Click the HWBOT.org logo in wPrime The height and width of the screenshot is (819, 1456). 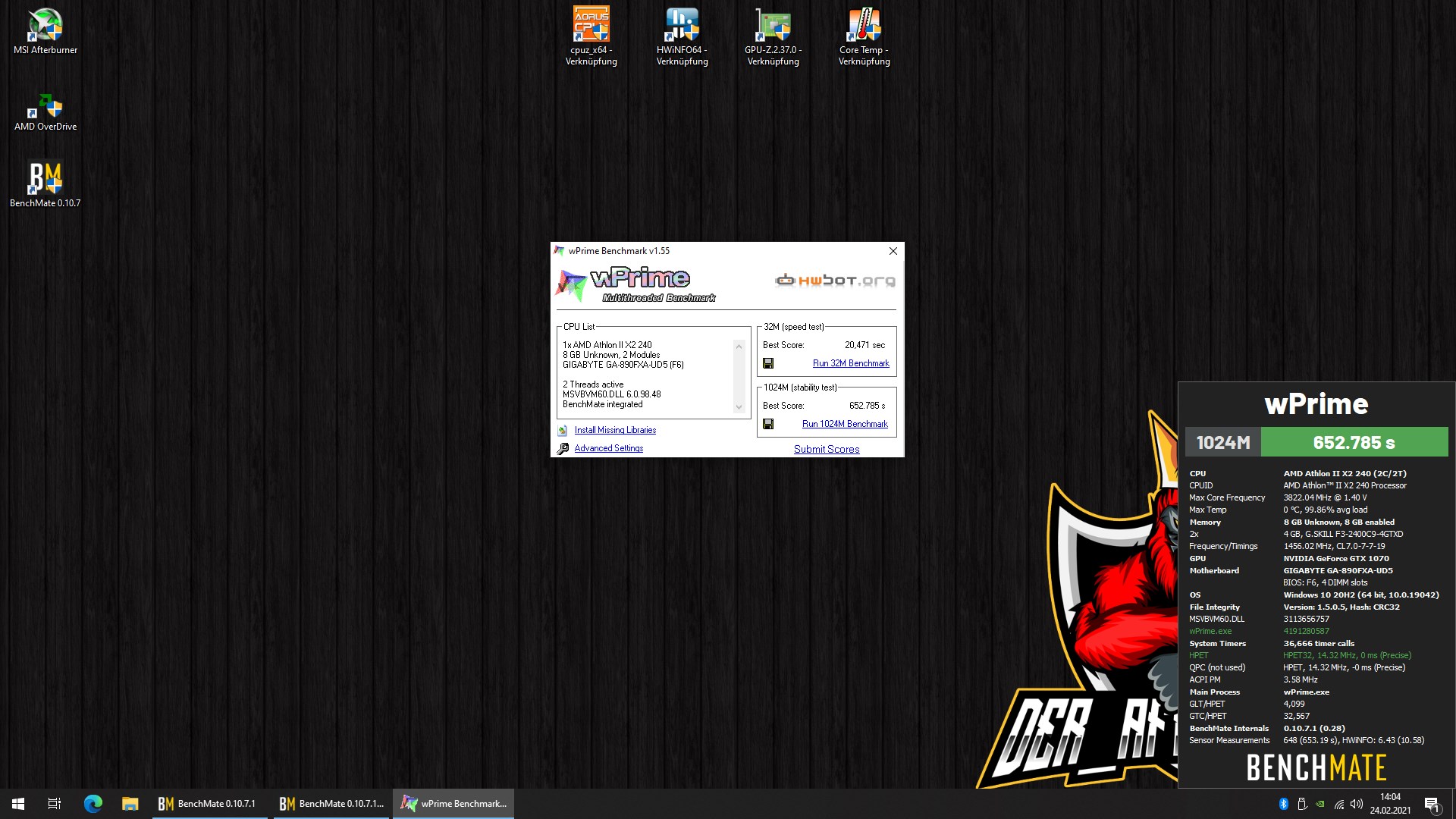835,281
